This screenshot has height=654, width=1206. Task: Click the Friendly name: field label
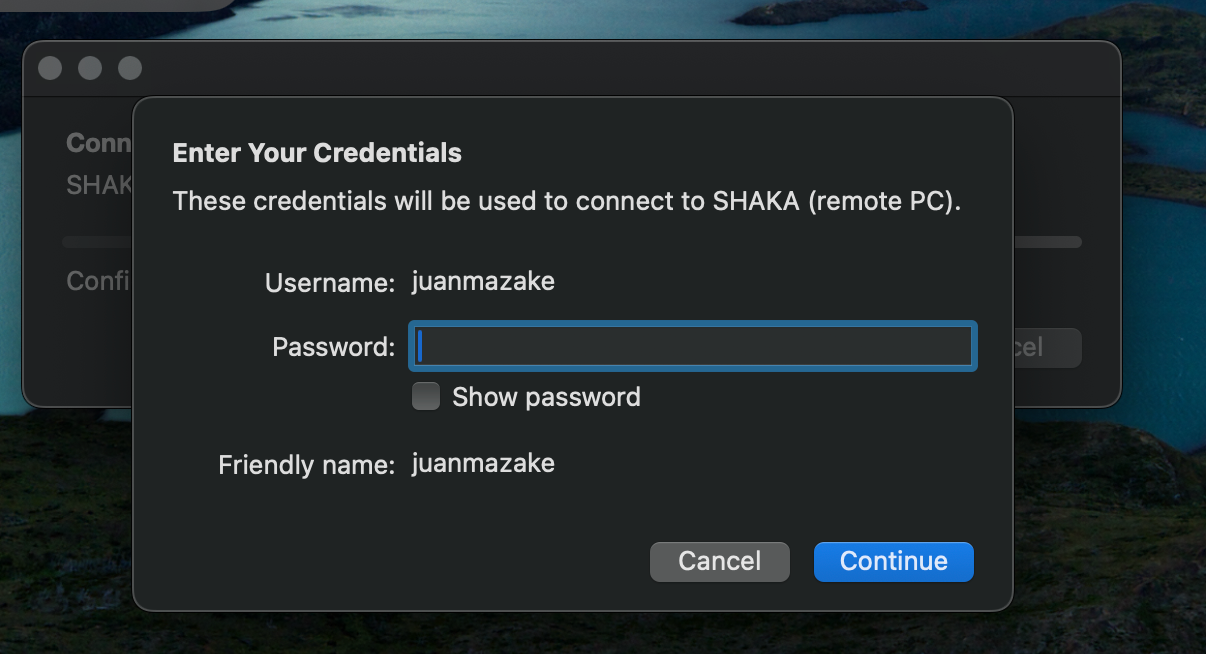[x=306, y=465]
